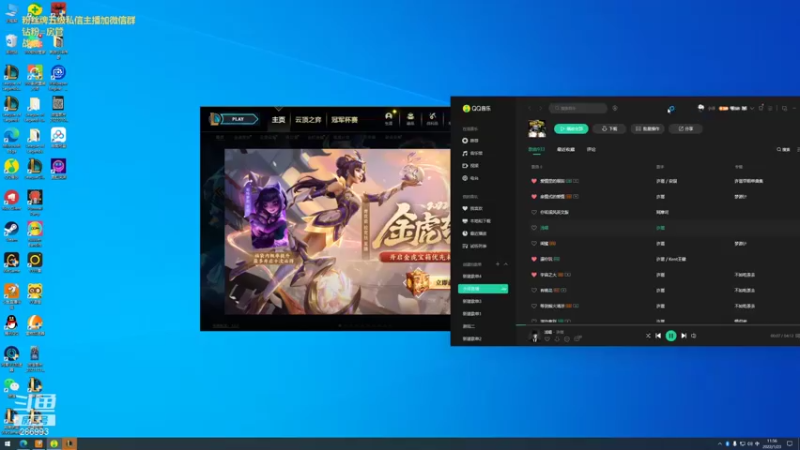Open more options on highlighted green playlist
Screen dimensions: 800x450
(504, 289)
